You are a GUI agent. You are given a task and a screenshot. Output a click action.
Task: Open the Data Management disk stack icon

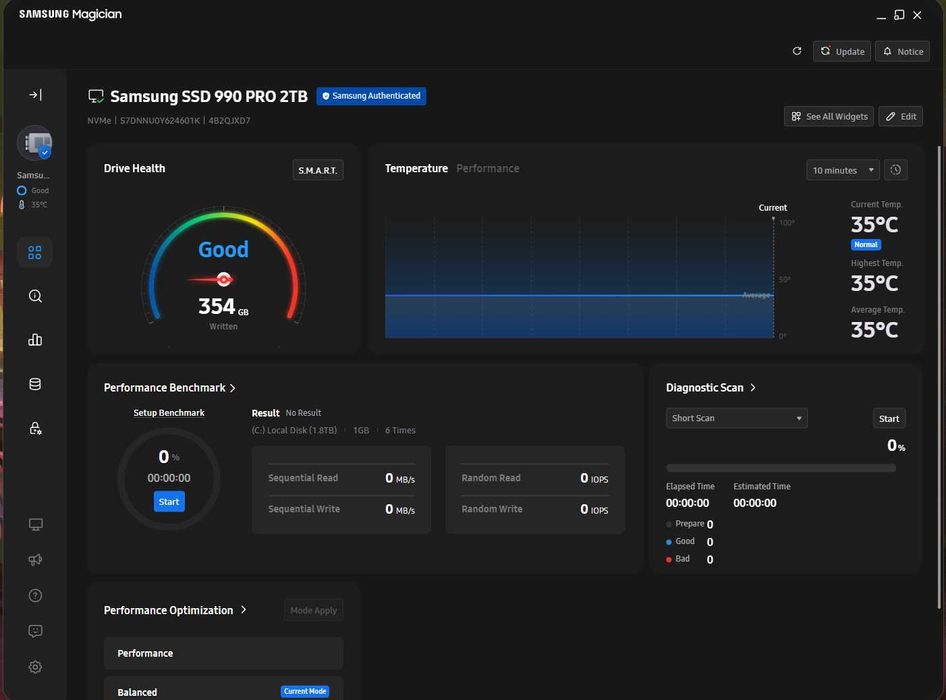[x=35, y=384]
